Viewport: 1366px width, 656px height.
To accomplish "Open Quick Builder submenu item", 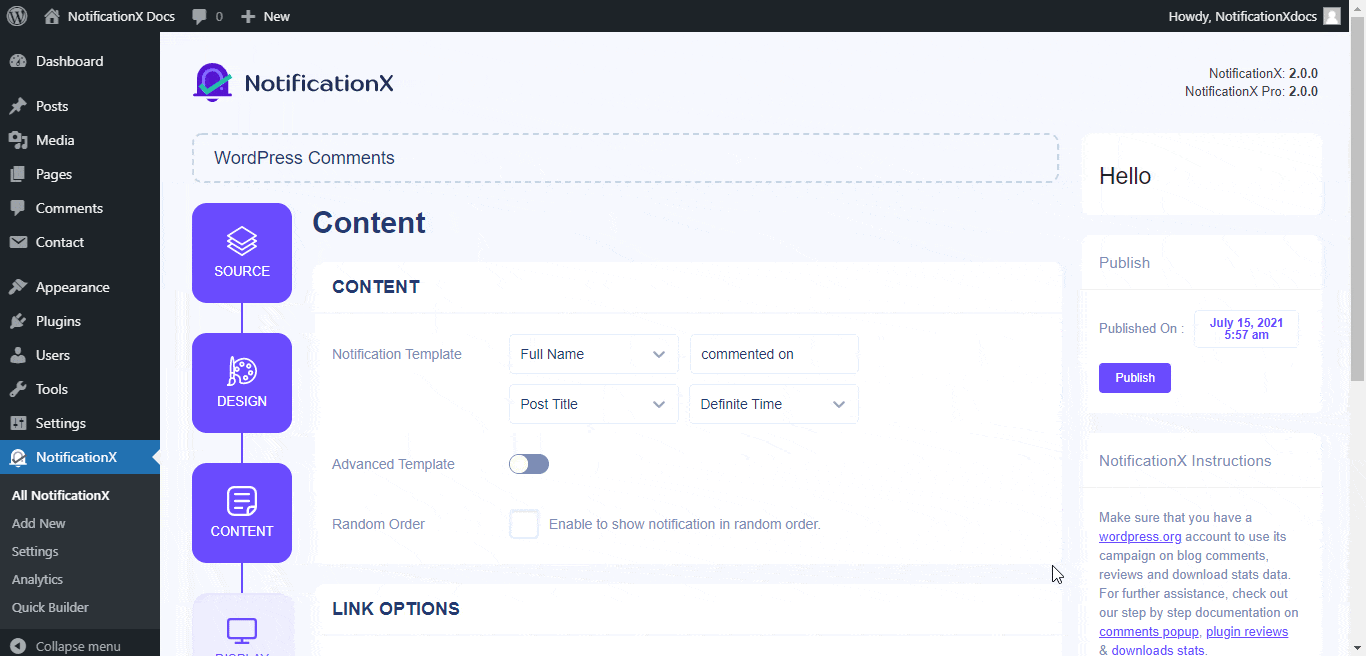I will pyautogui.click(x=50, y=607).
